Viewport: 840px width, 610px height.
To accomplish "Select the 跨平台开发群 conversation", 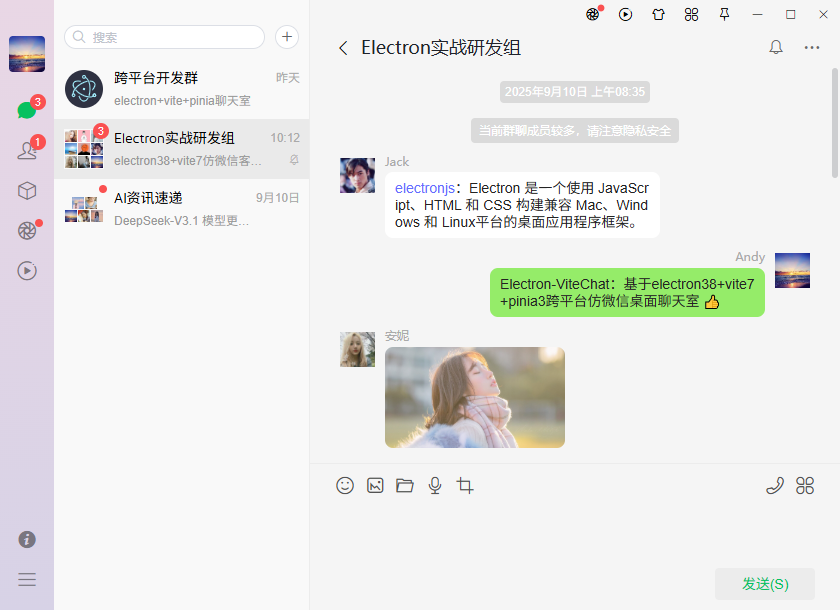I will [x=180, y=88].
